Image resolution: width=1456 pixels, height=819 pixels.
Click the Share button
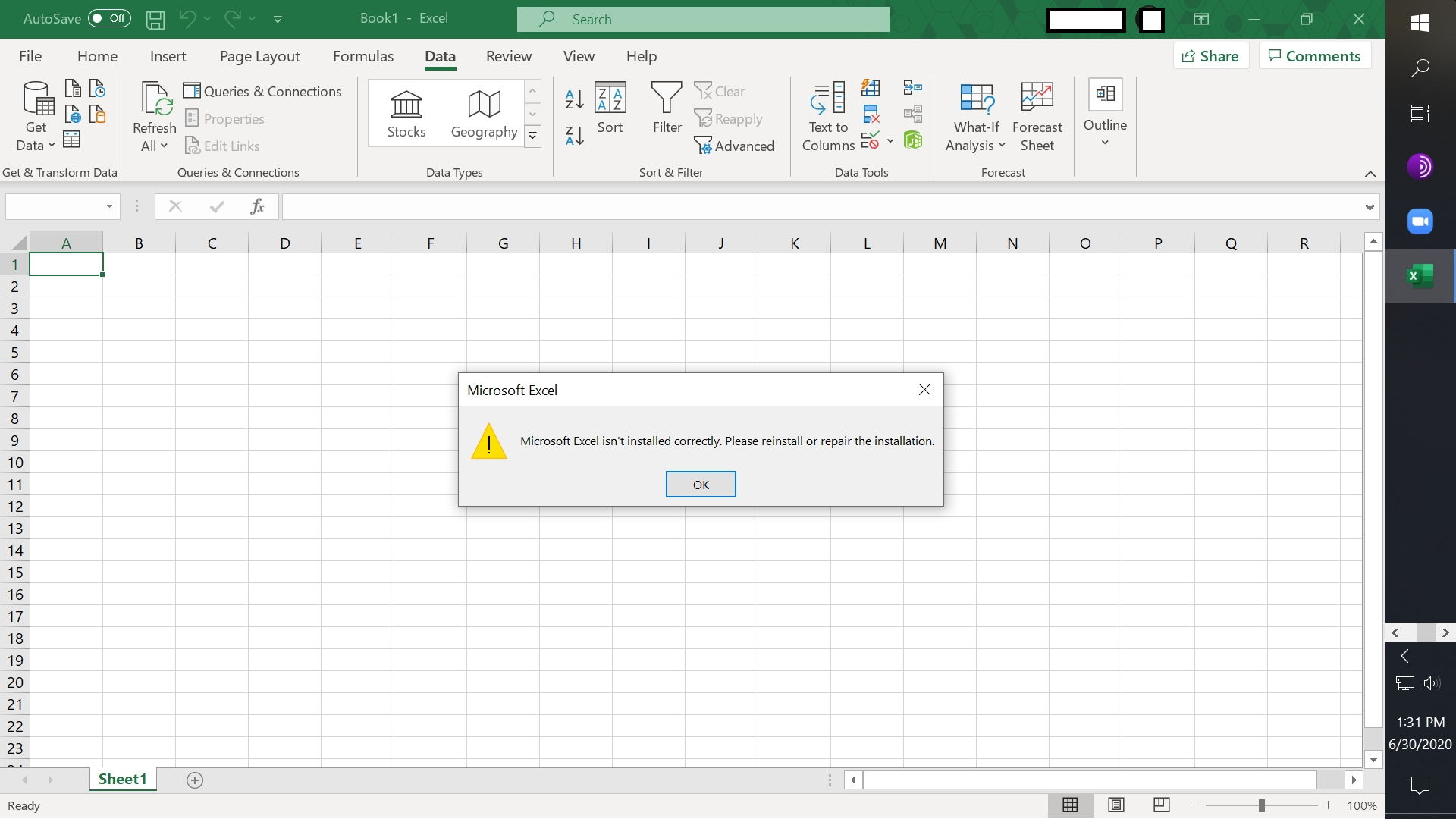(x=1211, y=56)
